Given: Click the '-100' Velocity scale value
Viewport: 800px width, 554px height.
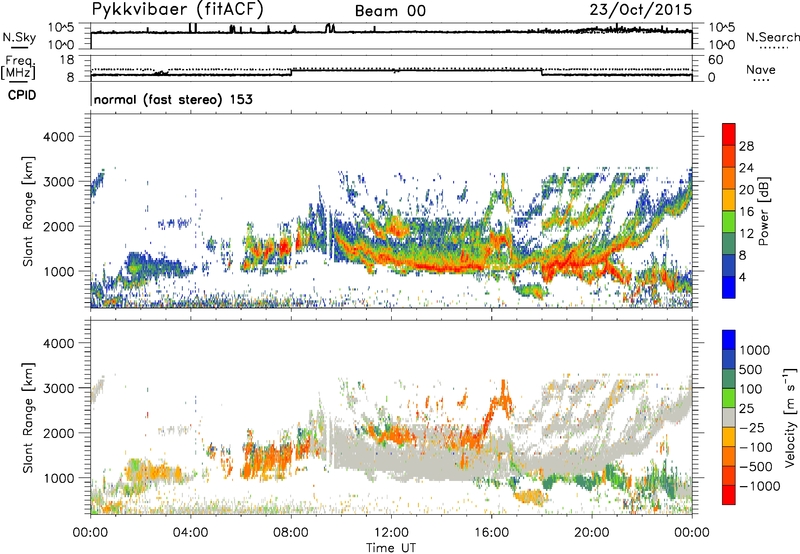Looking at the screenshot, I should [x=756, y=447].
